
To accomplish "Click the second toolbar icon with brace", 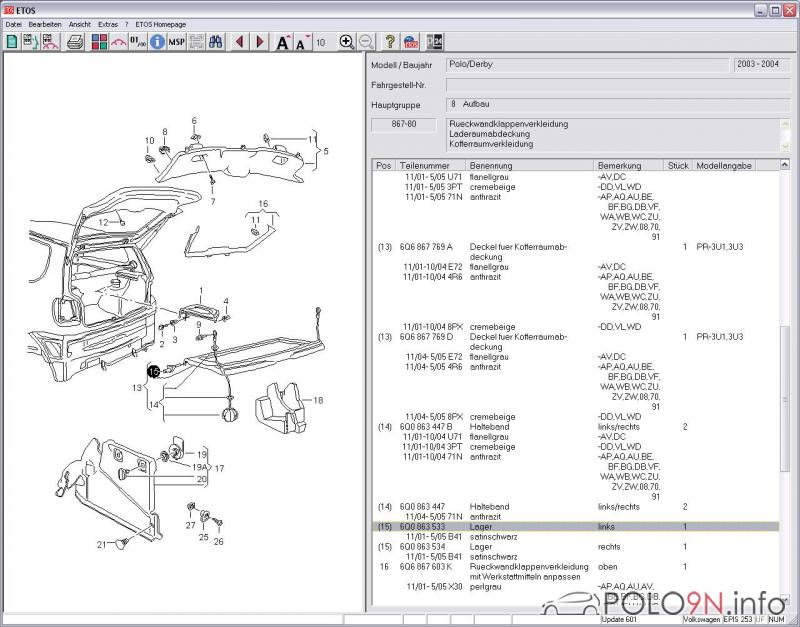I will [30, 42].
